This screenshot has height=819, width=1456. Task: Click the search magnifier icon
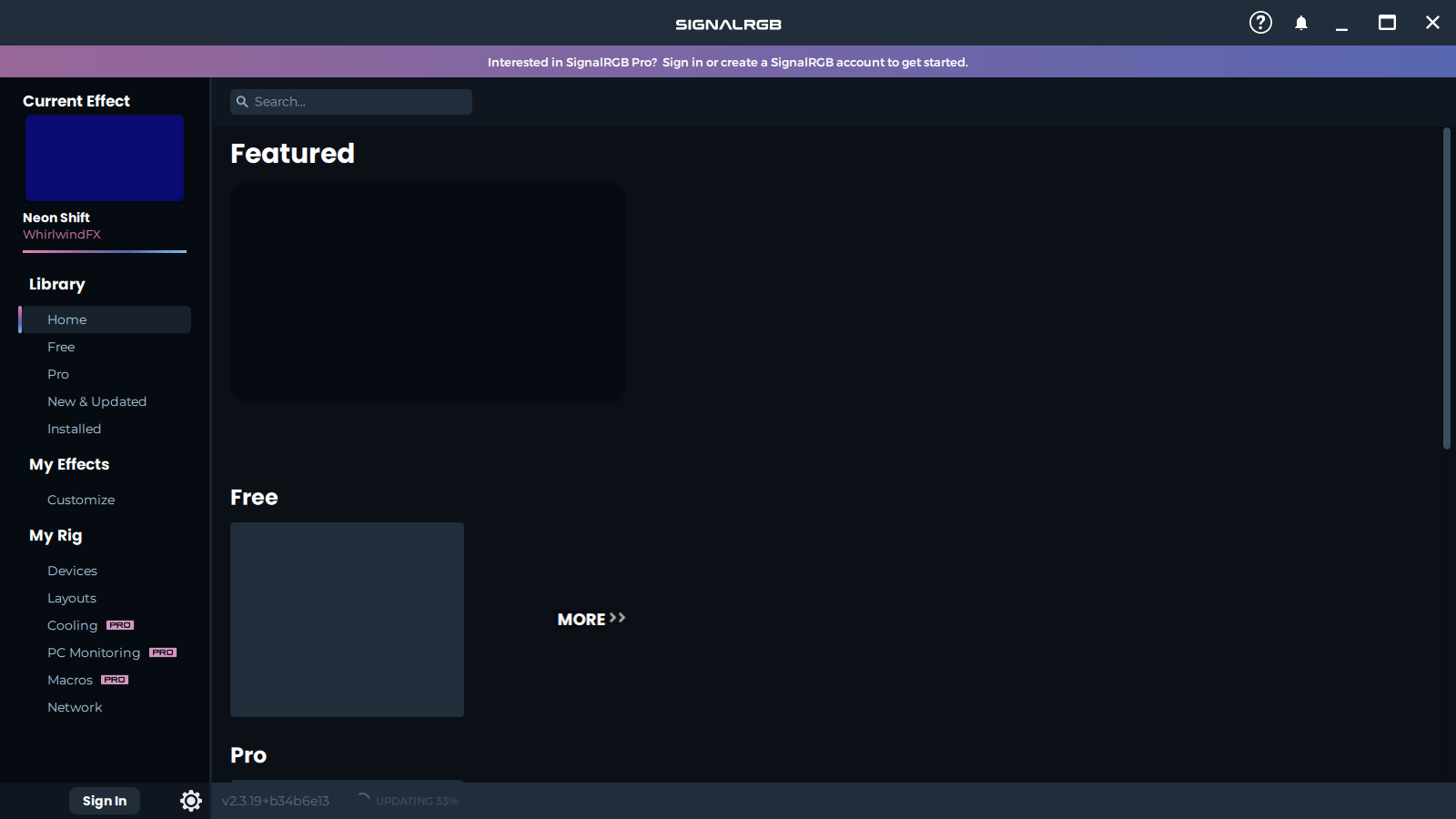242,102
